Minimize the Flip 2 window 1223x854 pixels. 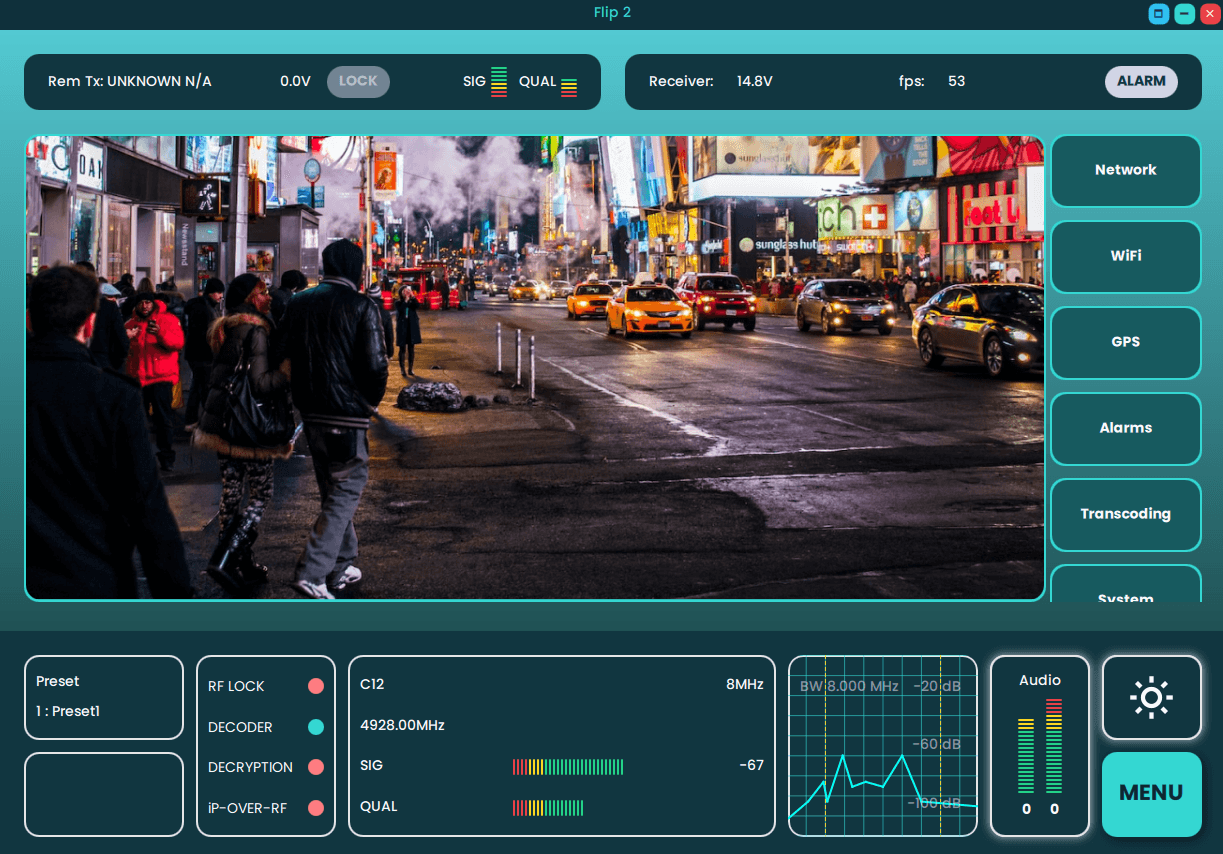pyautogui.click(x=1184, y=14)
